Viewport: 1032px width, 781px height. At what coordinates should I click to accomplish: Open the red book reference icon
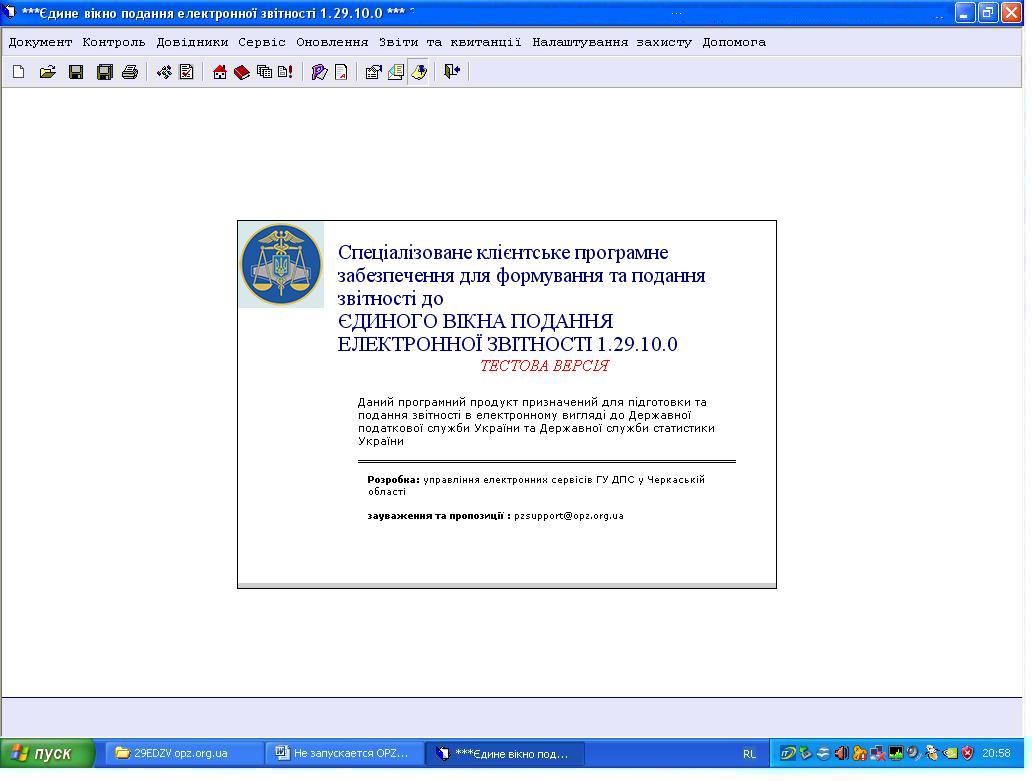242,72
